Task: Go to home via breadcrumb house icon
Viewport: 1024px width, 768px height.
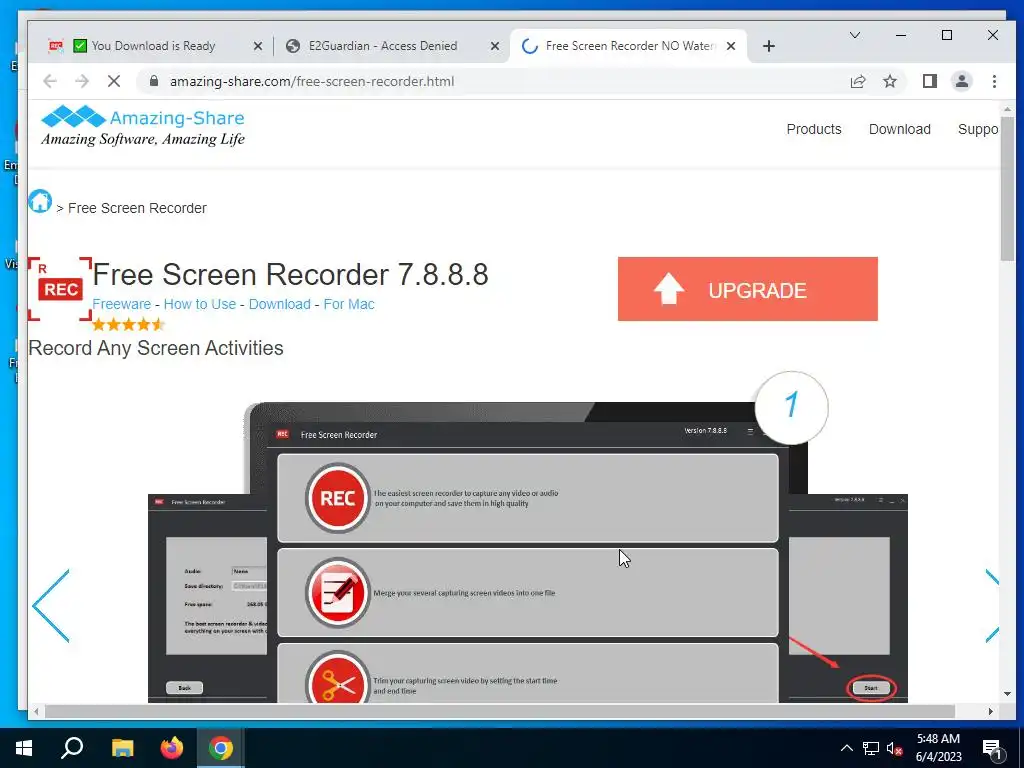Action: tap(40, 201)
